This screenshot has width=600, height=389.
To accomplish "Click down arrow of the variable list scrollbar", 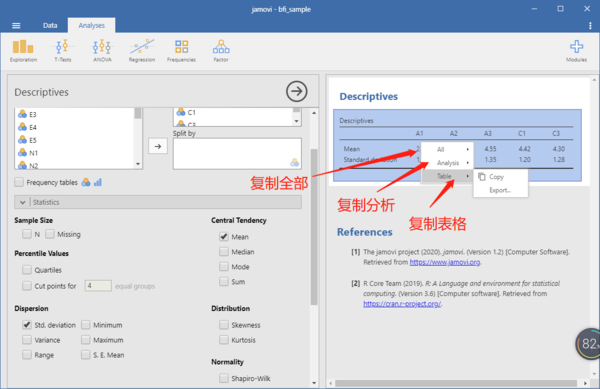I will coord(138,164).
